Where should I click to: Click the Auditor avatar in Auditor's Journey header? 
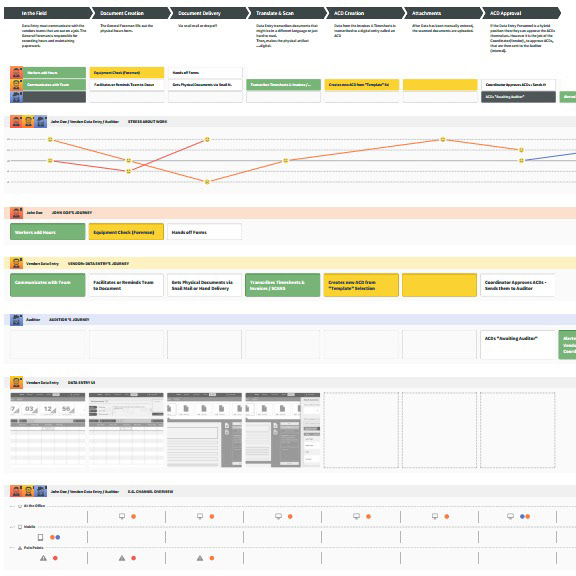pos(16,320)
